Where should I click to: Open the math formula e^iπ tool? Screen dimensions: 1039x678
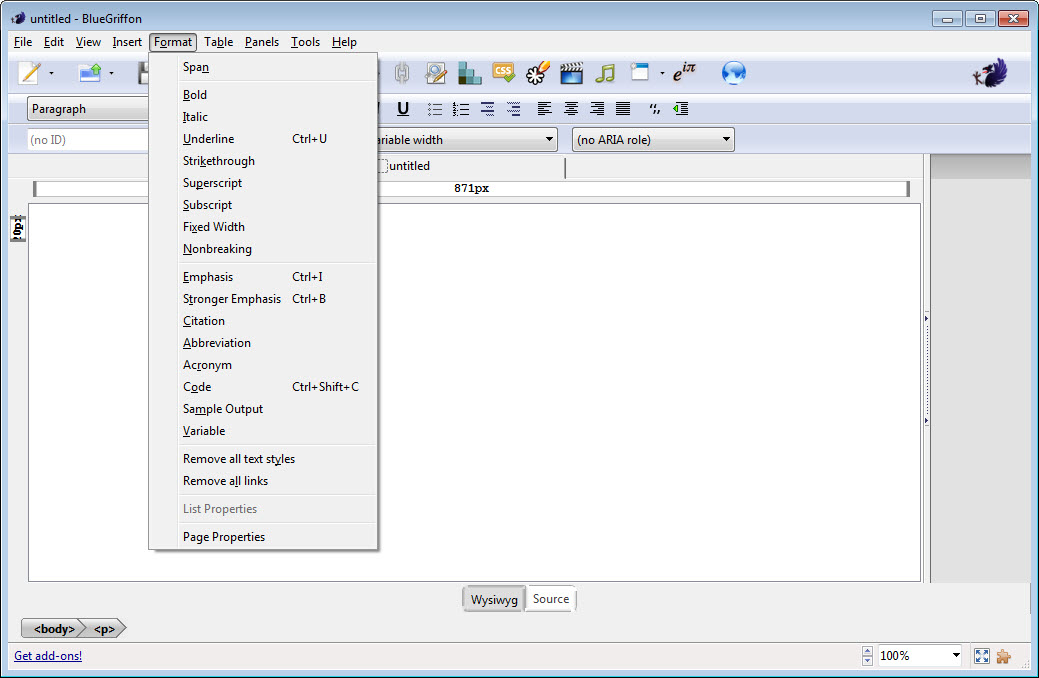pyautogui.click(x=683, y=73)
